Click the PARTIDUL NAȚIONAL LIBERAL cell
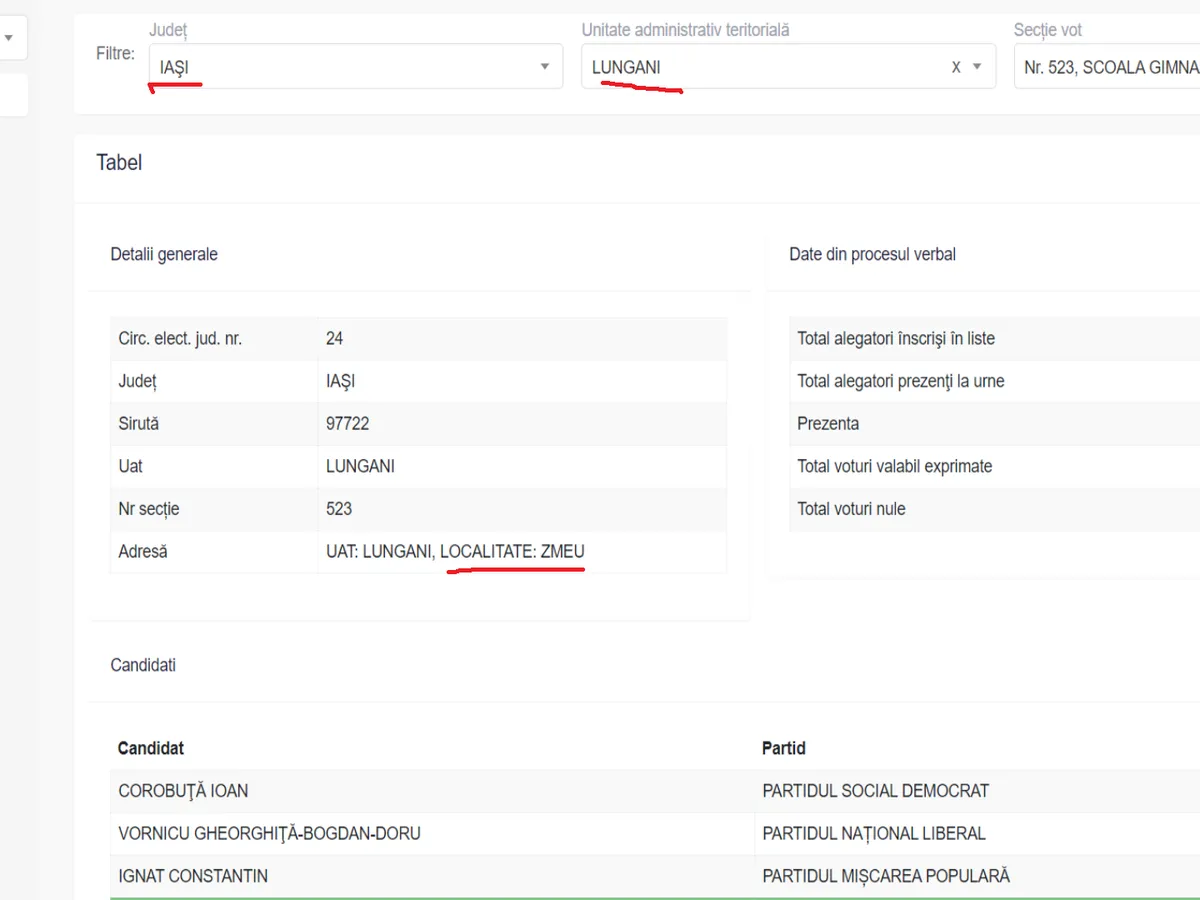The image size is (1200, 900). [x=874, y=833]
